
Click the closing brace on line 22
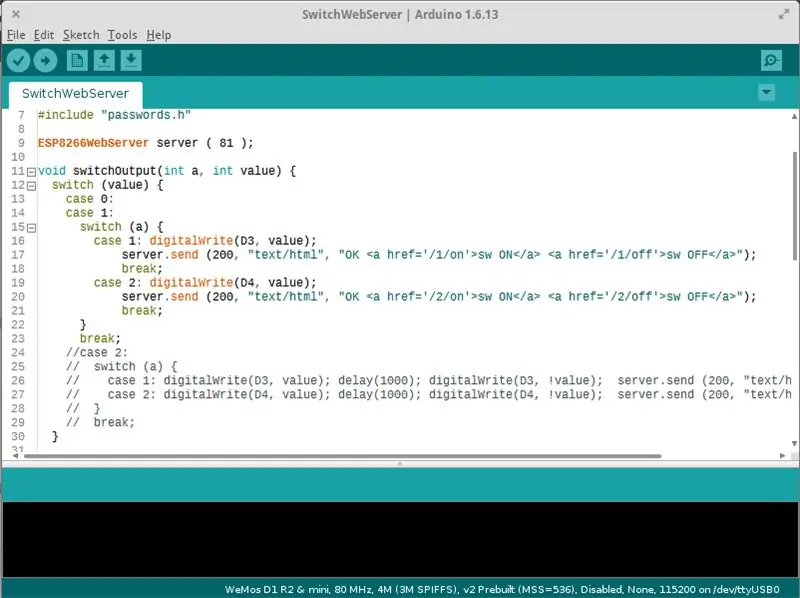pos(83,325)
